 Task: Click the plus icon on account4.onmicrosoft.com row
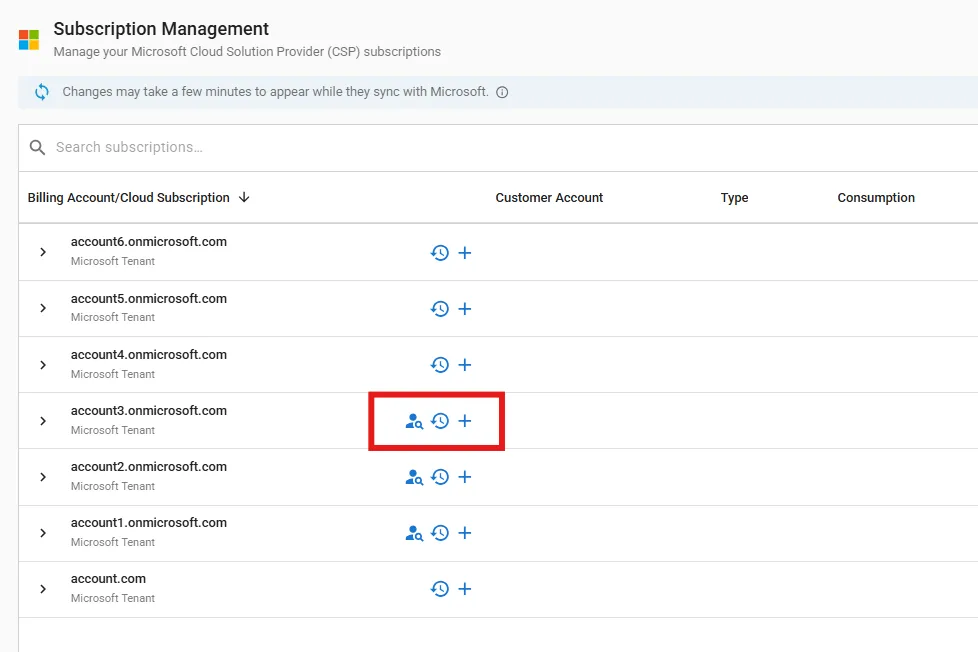465,365
